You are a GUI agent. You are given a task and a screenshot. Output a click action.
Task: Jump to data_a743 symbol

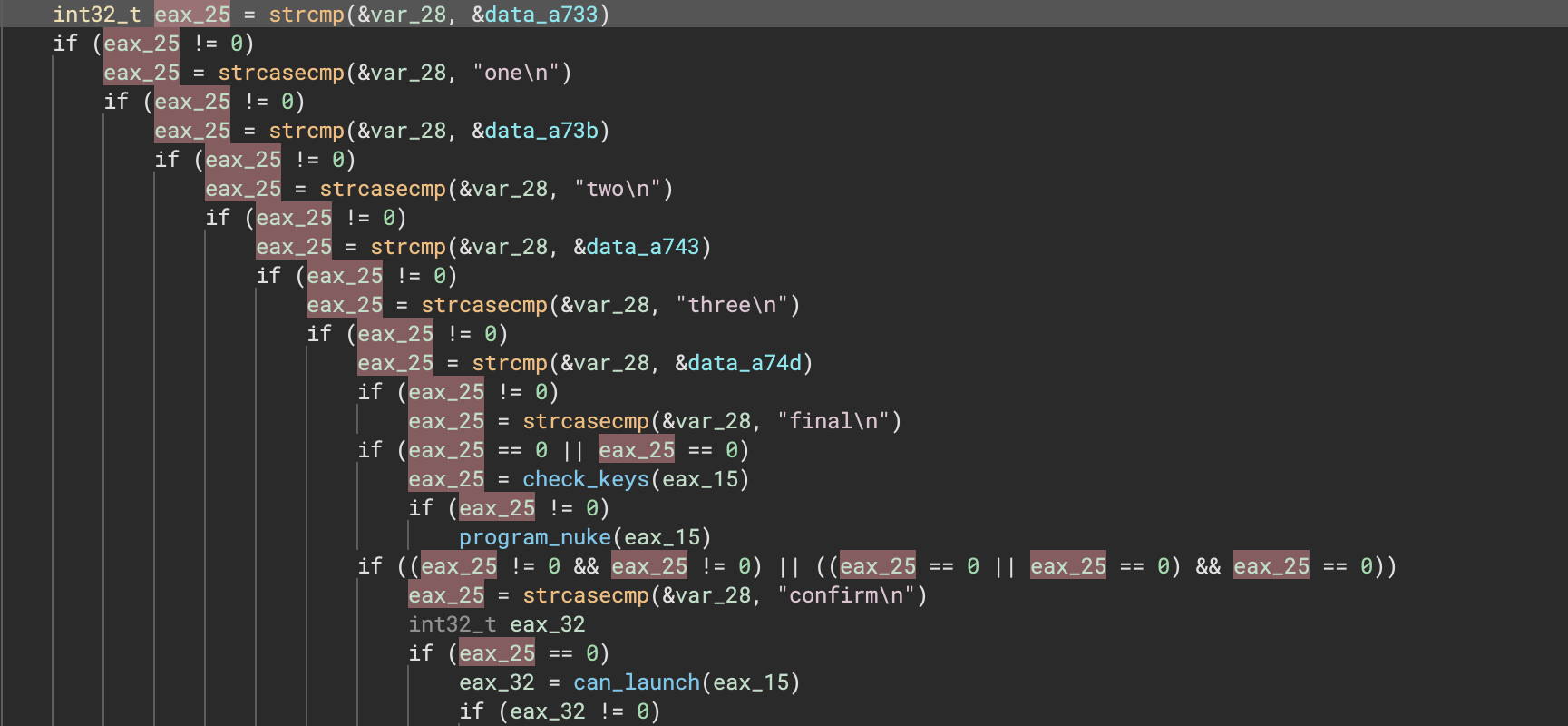click(643, 247)
